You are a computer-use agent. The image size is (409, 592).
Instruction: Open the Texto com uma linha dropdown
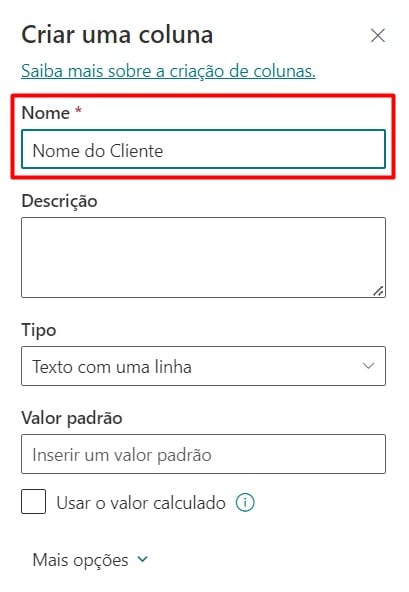click(x=204, y=366)
